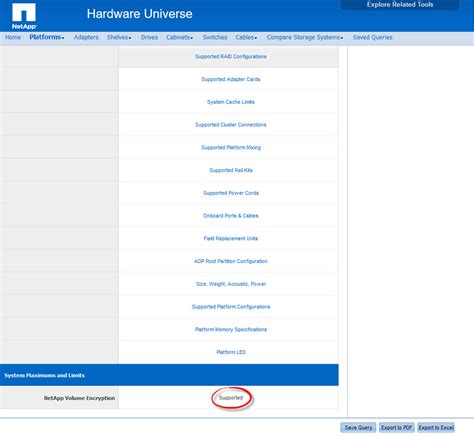474x436 pixels.
Task: Open Supported Cluster Connections link
Action: [x=231, y=125]
